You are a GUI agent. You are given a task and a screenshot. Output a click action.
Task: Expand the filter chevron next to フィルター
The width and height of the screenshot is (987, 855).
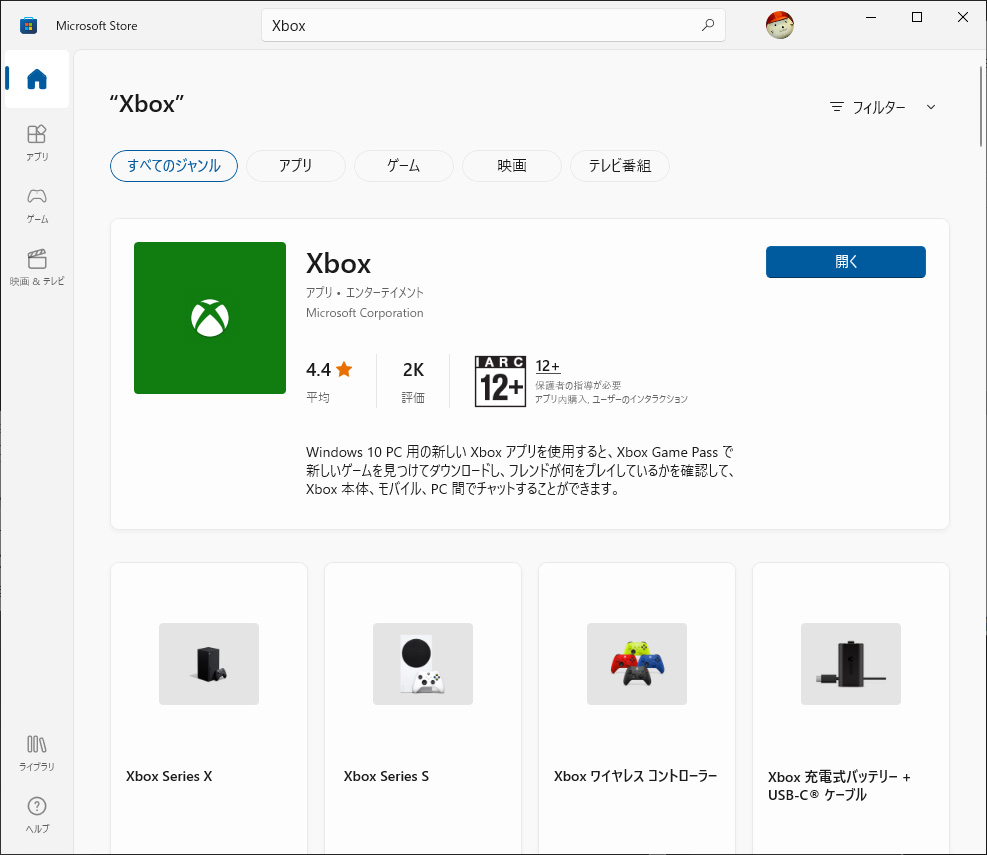pyautogui.click(x=931, y=107)
